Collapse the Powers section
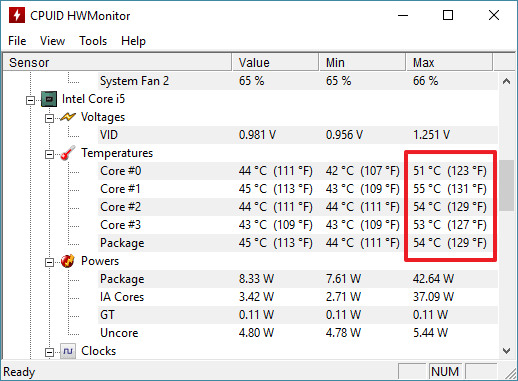 [x=49, y=262]
